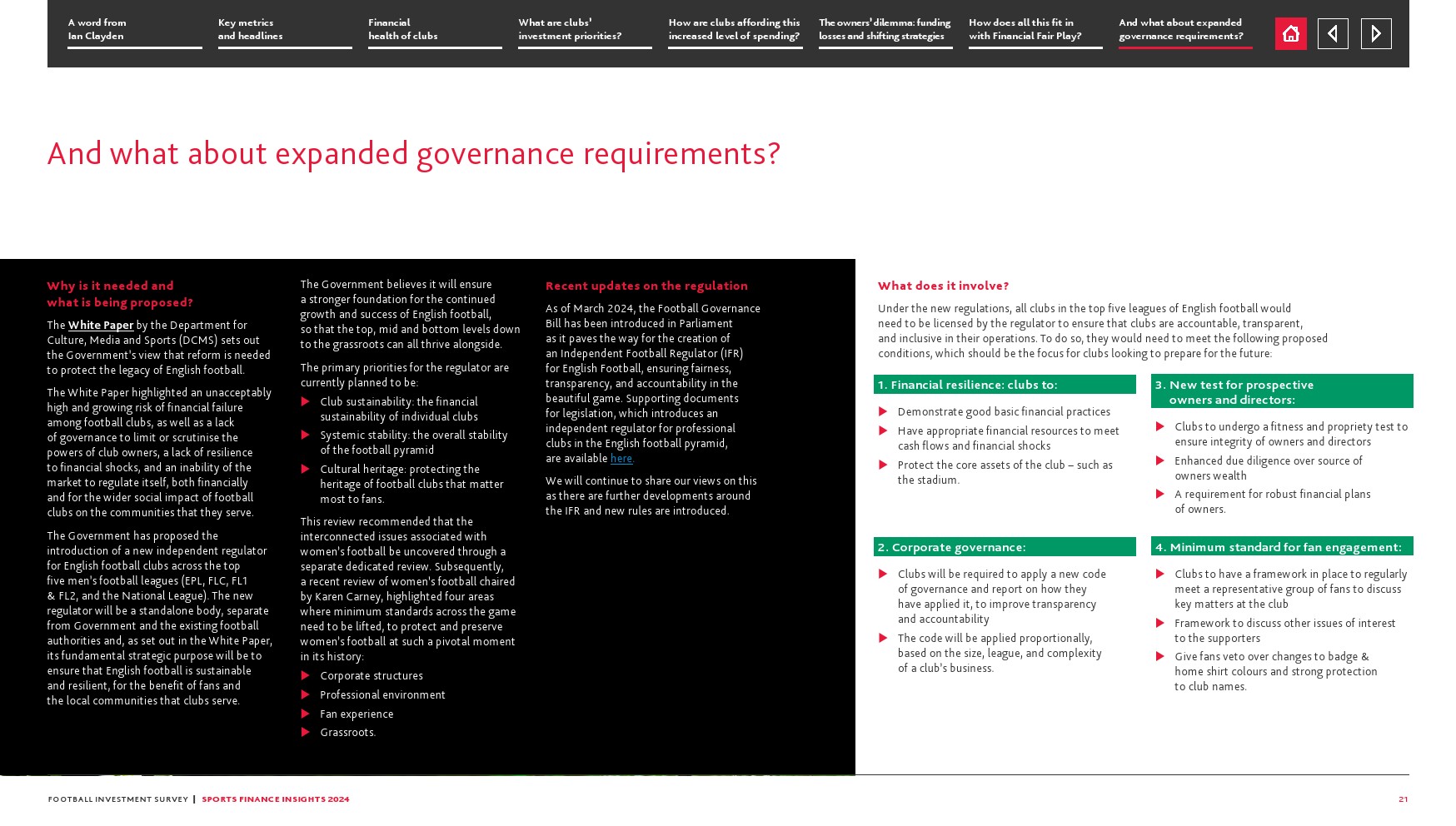Click '4. Minimum standard for fan engagement' header

(1281, 547)
